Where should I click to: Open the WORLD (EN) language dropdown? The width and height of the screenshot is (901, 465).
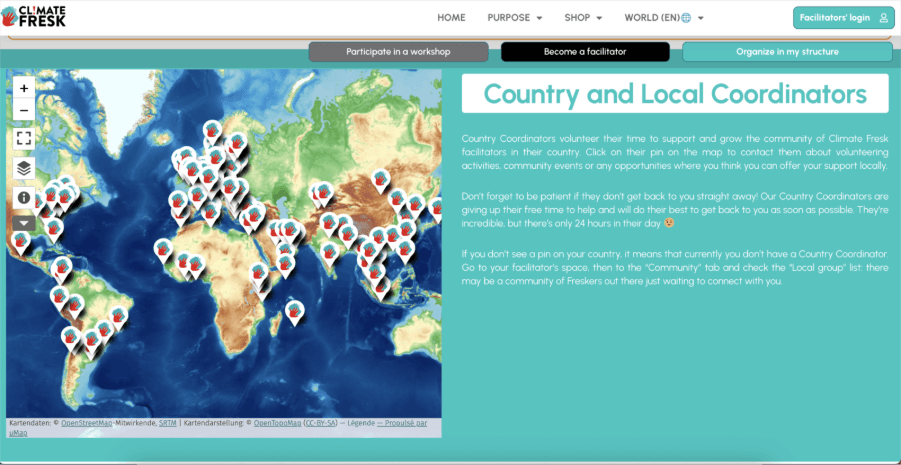click(664, 18)
